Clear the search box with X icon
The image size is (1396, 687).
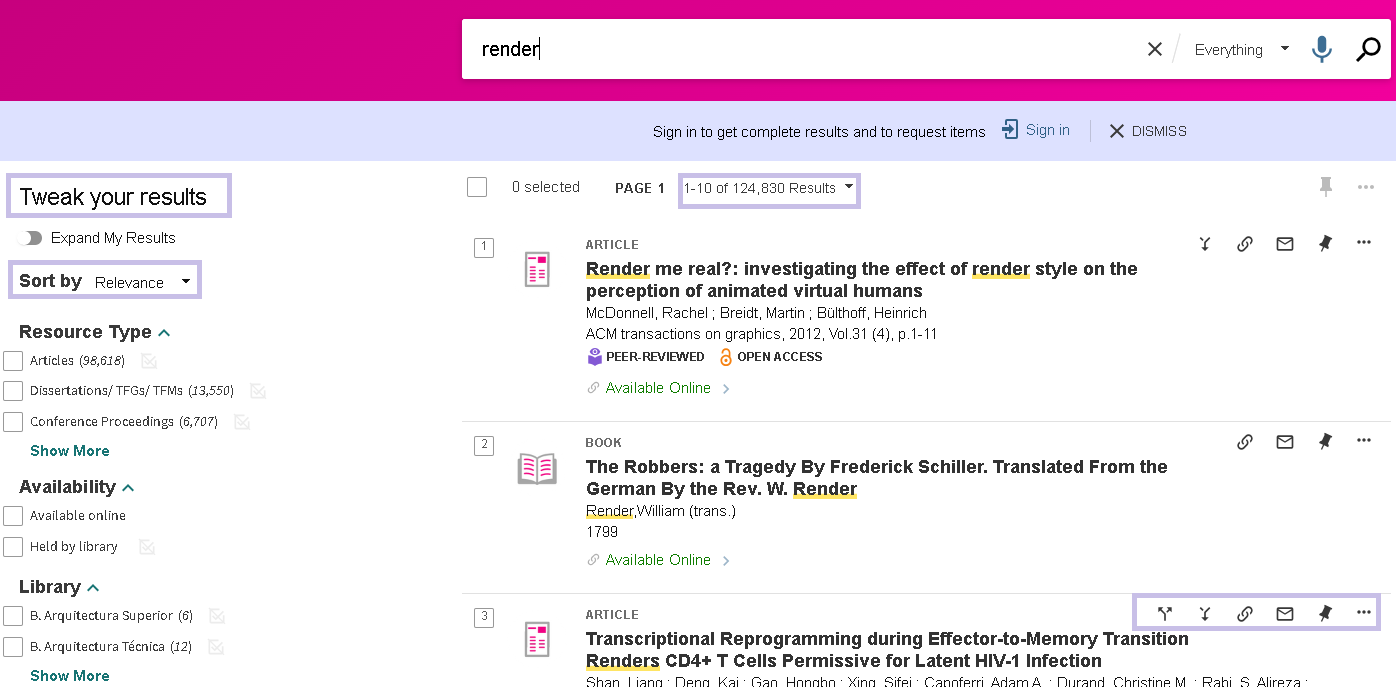[x=1154, y=49]
